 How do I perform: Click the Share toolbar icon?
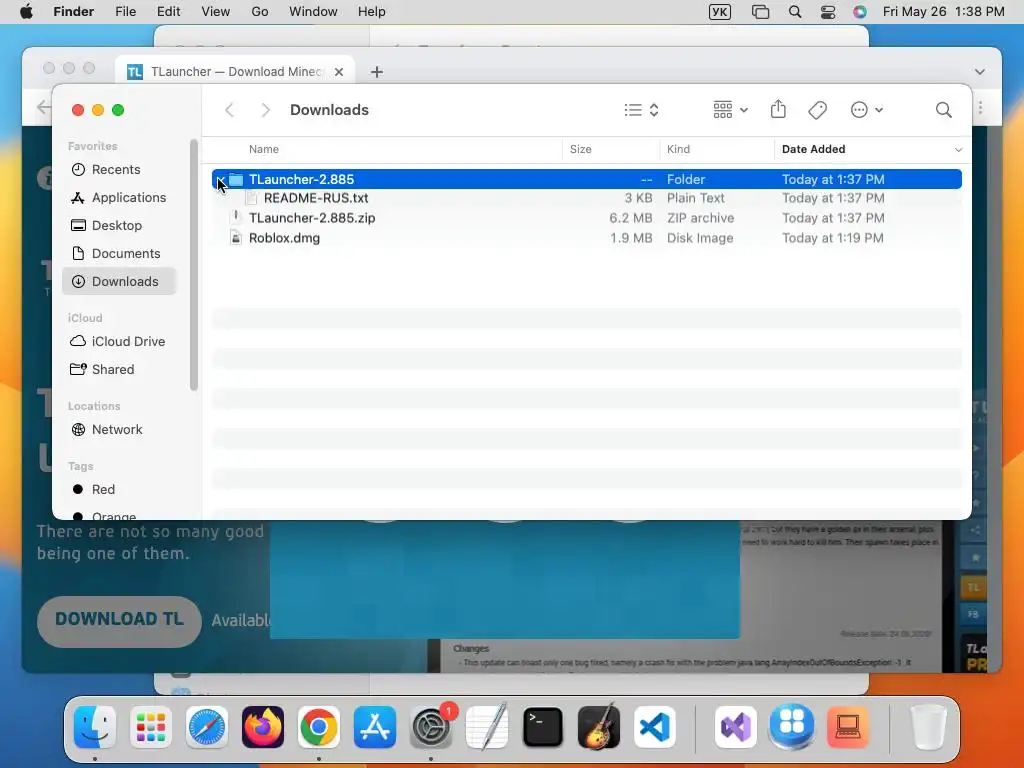[x=778, y=110]
